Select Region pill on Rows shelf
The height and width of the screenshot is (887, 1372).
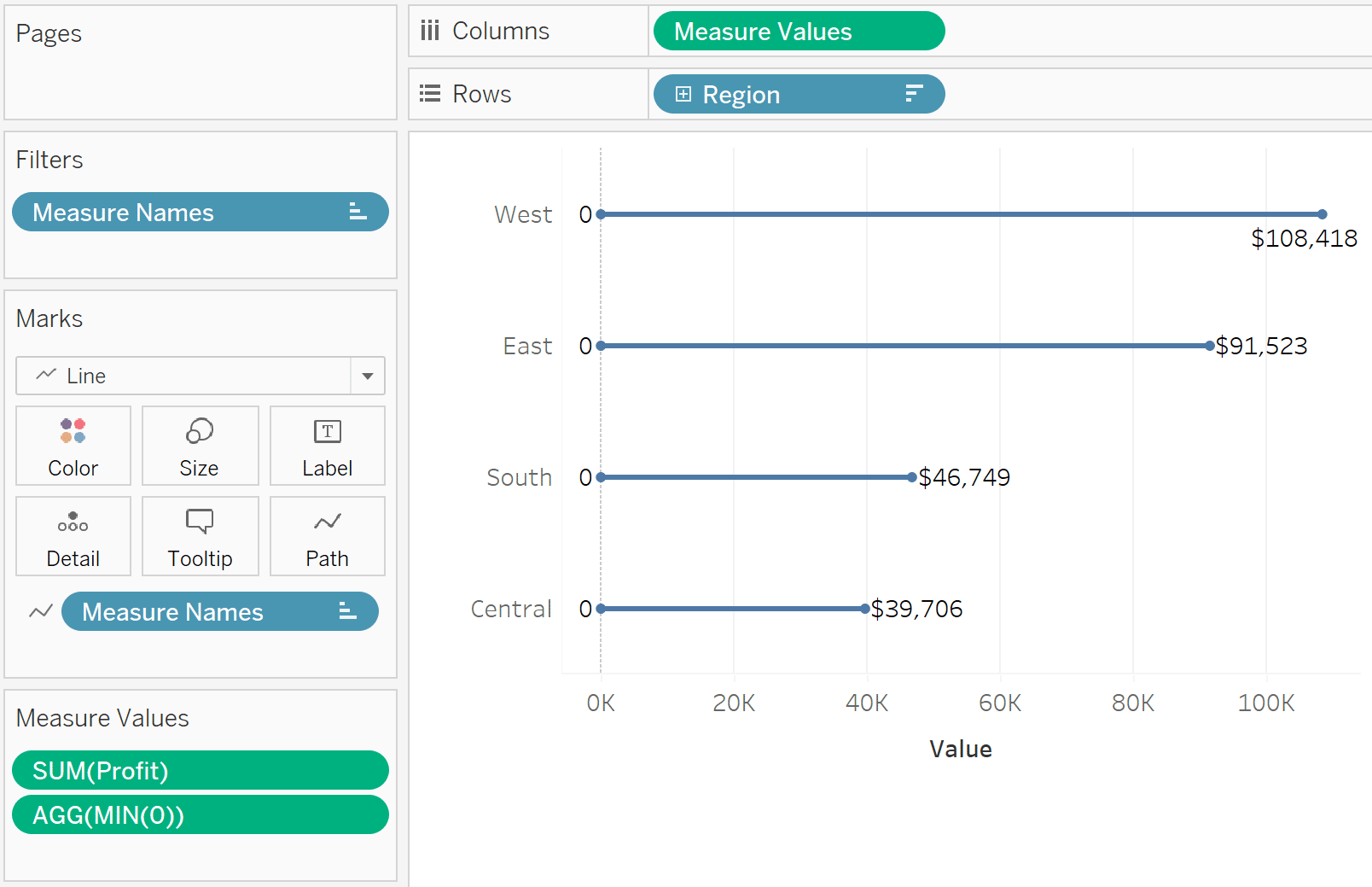(799, 94)
